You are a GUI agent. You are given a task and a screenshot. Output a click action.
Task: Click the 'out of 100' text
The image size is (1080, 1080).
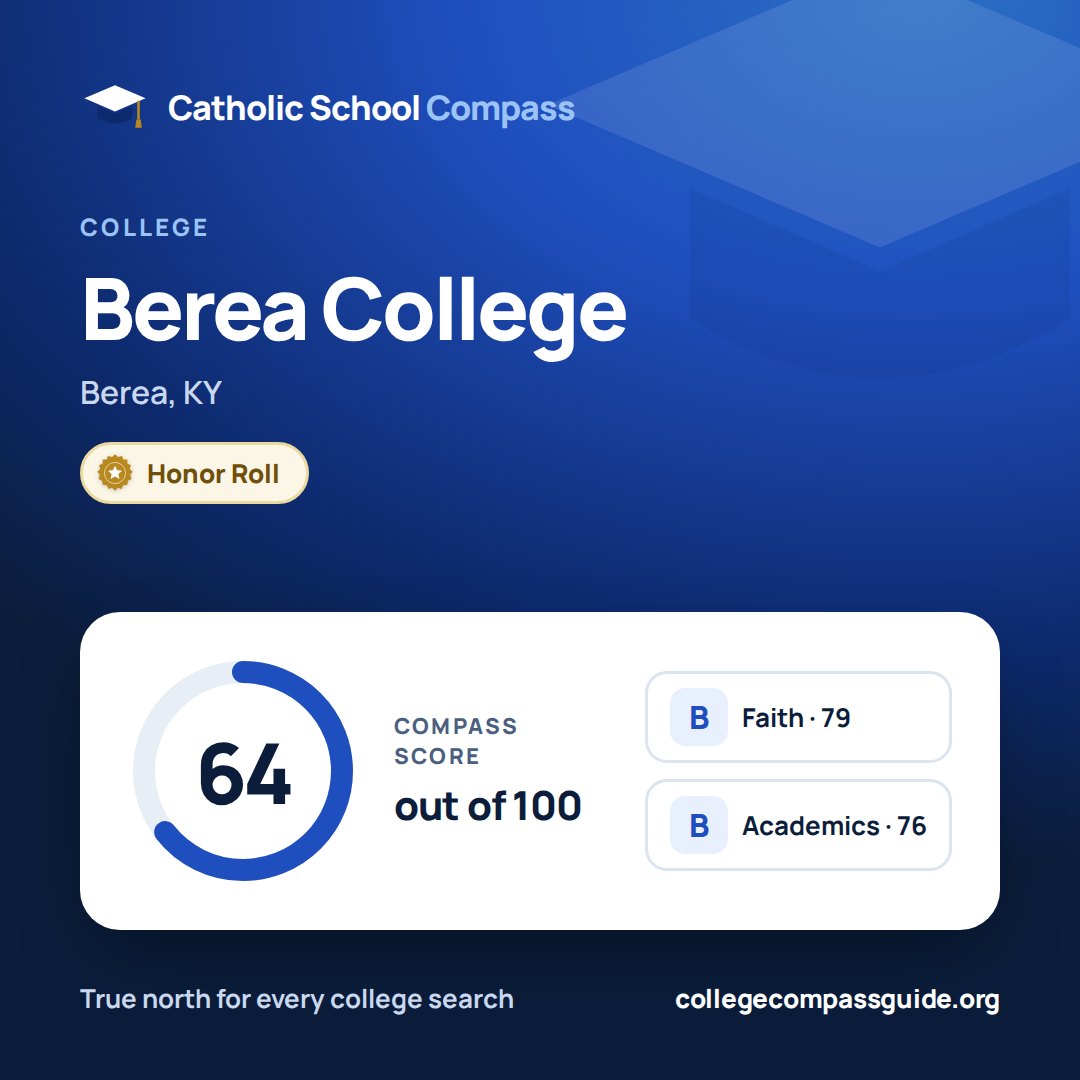point(488,806)
